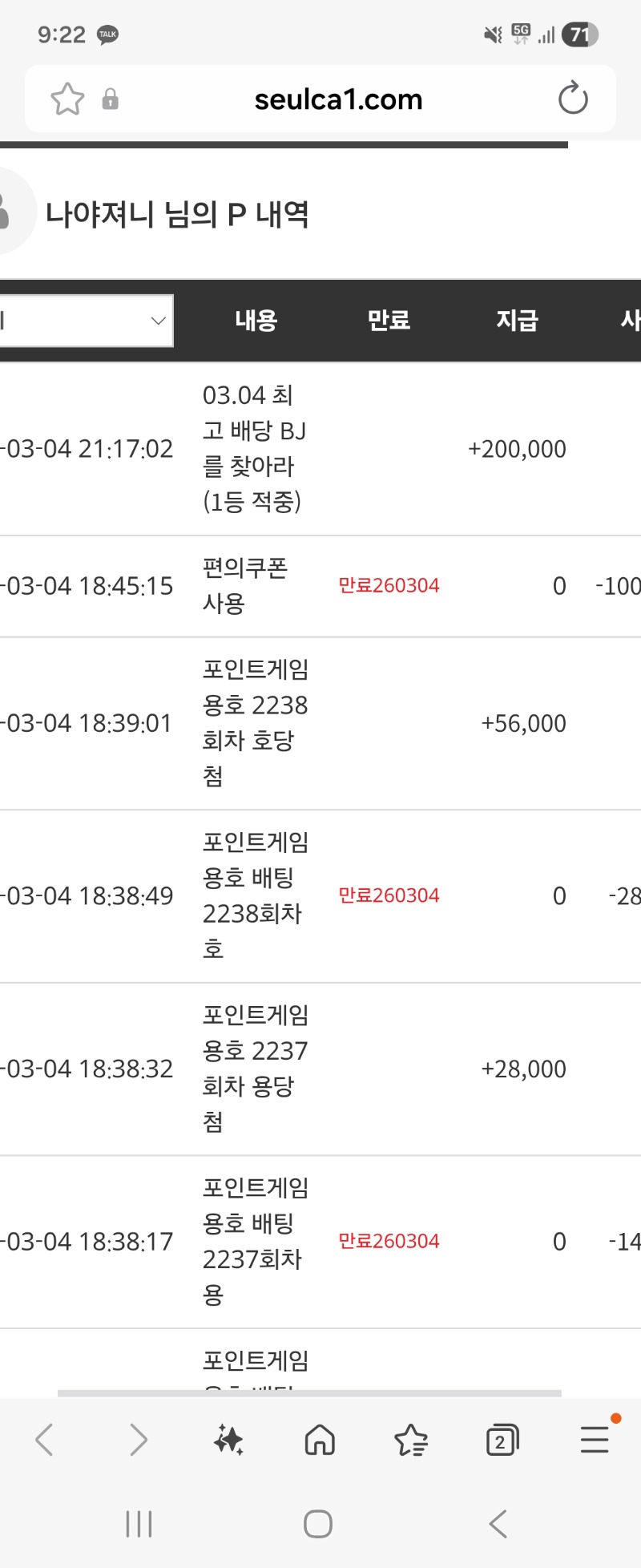
Task: Go to browser home page icon
Action: [x=320, y=1440]
